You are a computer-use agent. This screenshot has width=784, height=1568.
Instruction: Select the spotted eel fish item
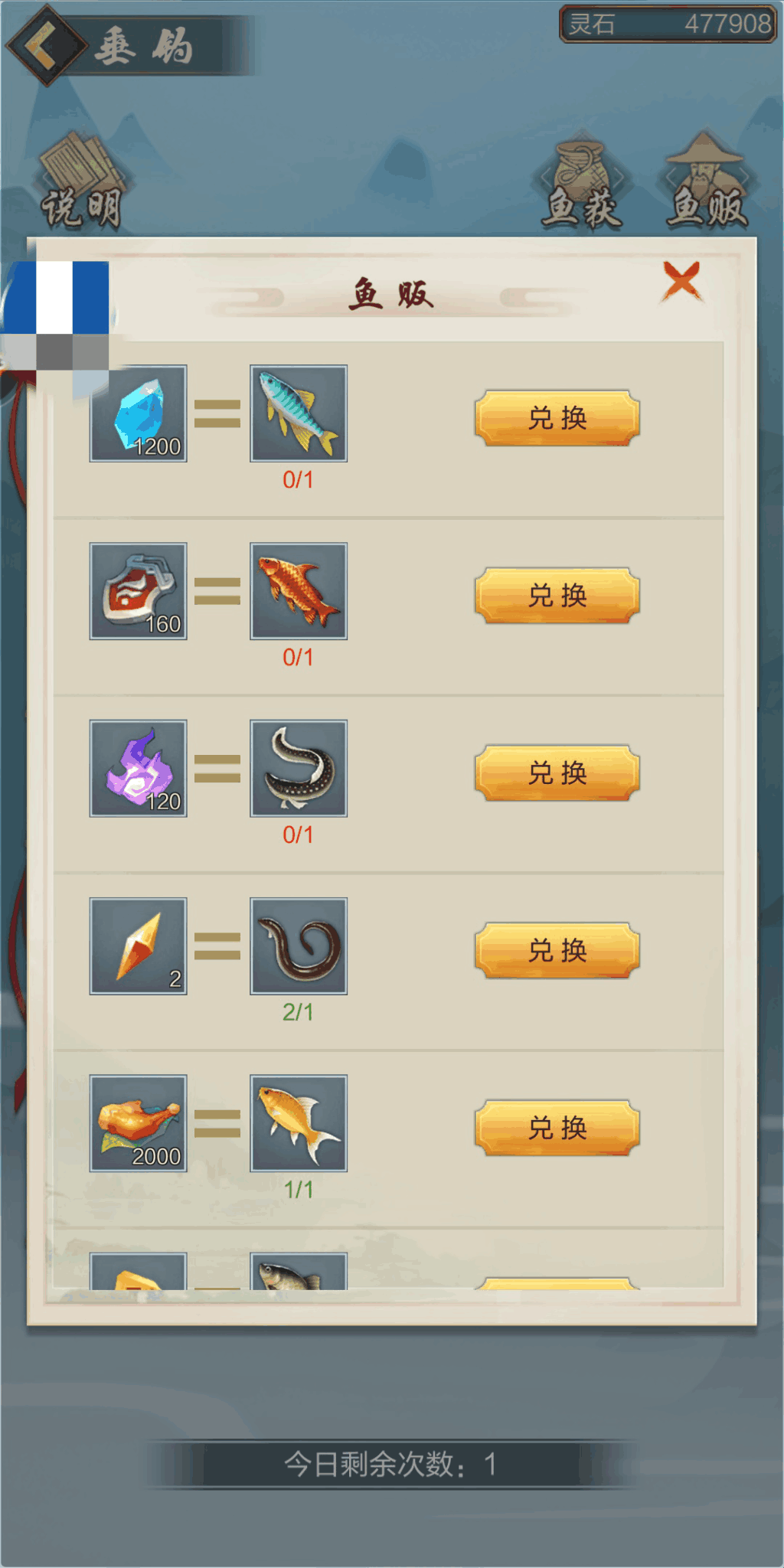click(x=299, y=768)
